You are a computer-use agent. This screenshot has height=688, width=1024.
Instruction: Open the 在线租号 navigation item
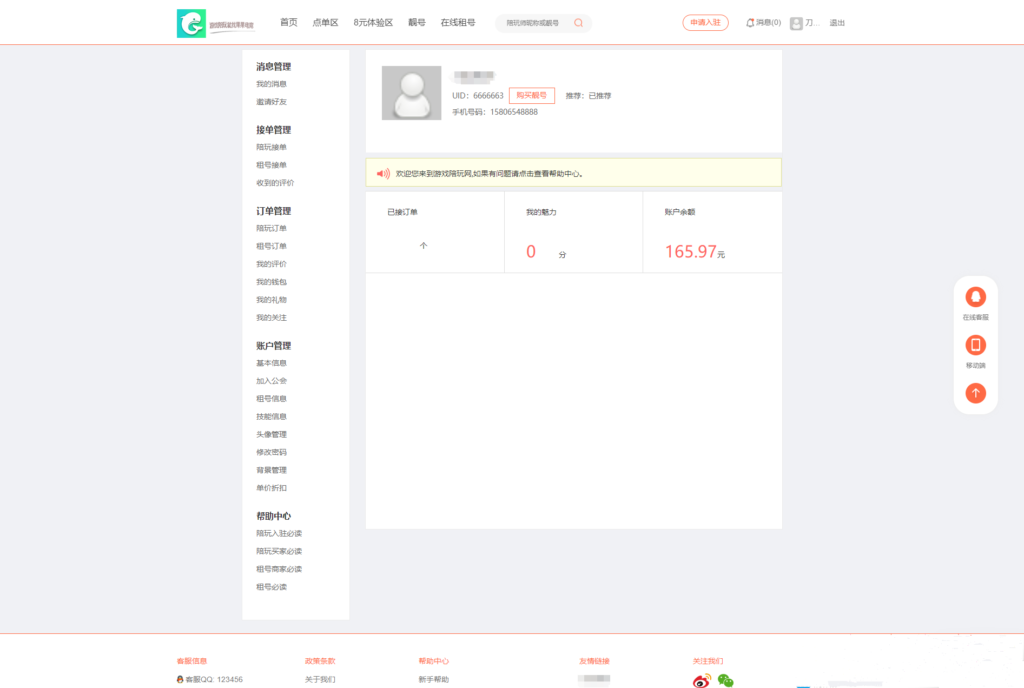point(458,22)
